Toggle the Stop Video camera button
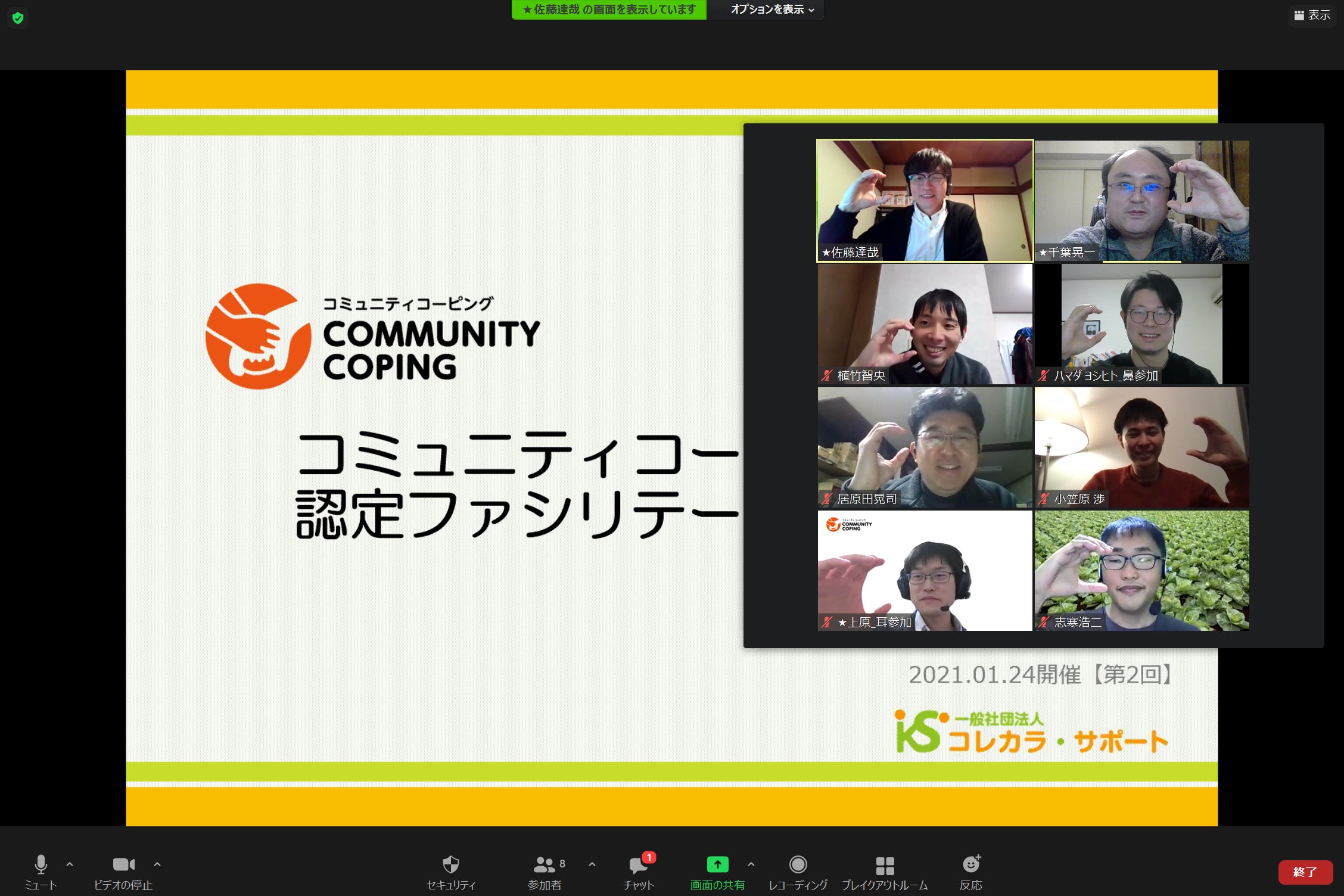The image size is (1344, 896). point(123,864)
